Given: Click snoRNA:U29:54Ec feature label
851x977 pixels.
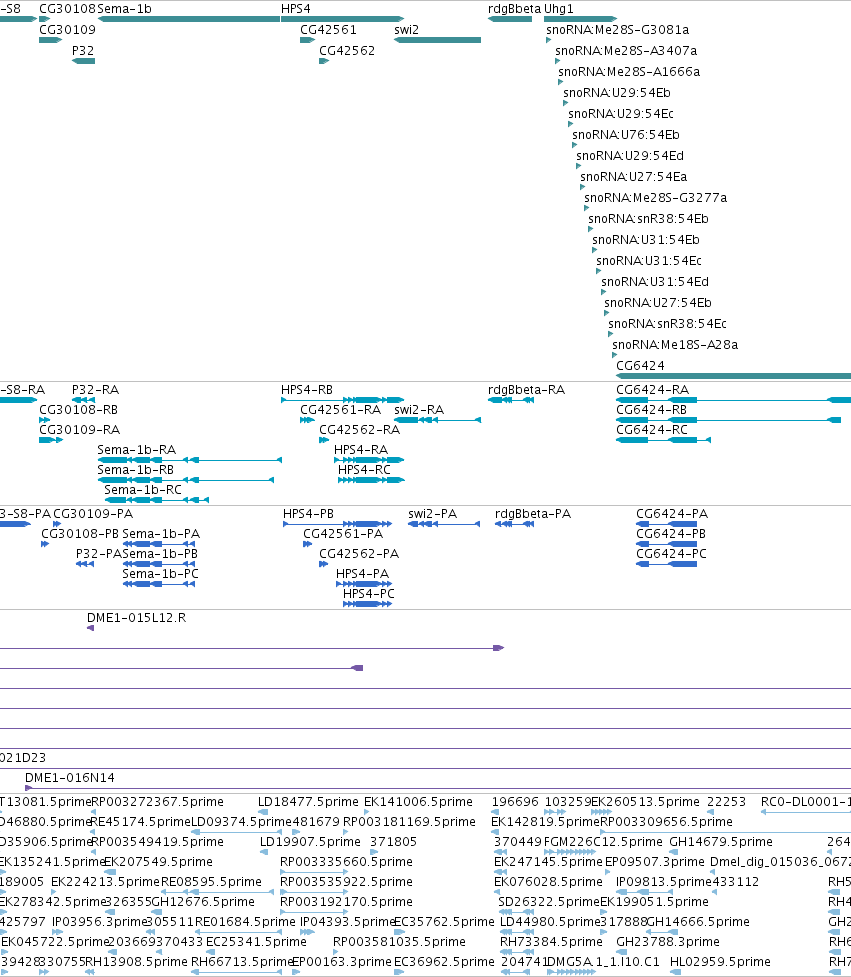Looking at the screenshot, I should (x=620, y=113).
